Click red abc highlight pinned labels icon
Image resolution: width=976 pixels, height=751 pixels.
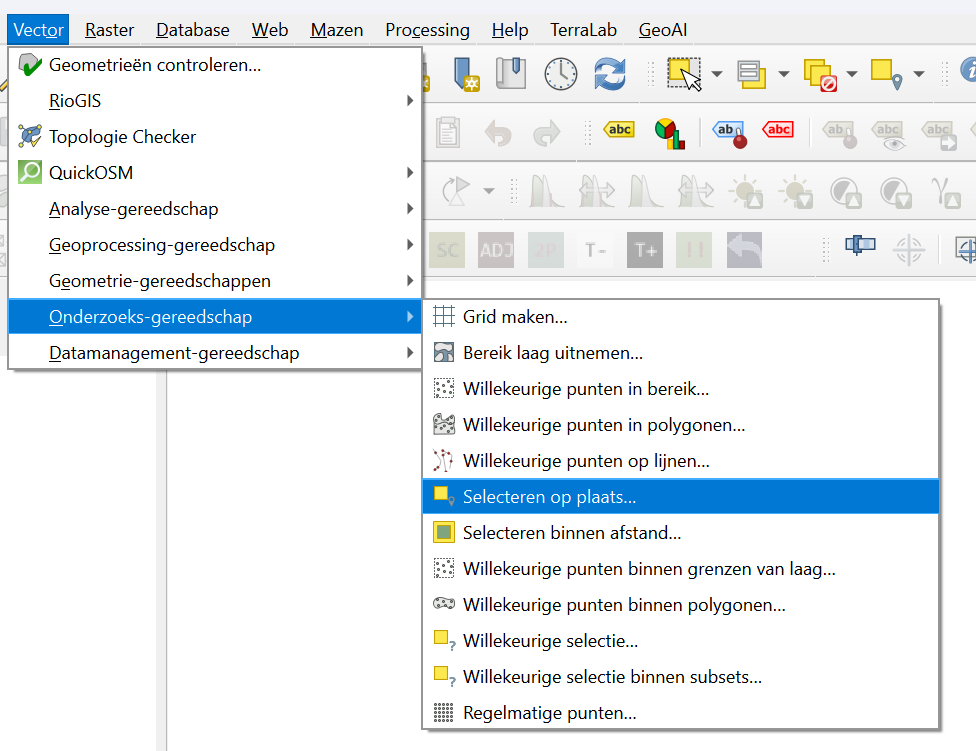pos(778,129)
